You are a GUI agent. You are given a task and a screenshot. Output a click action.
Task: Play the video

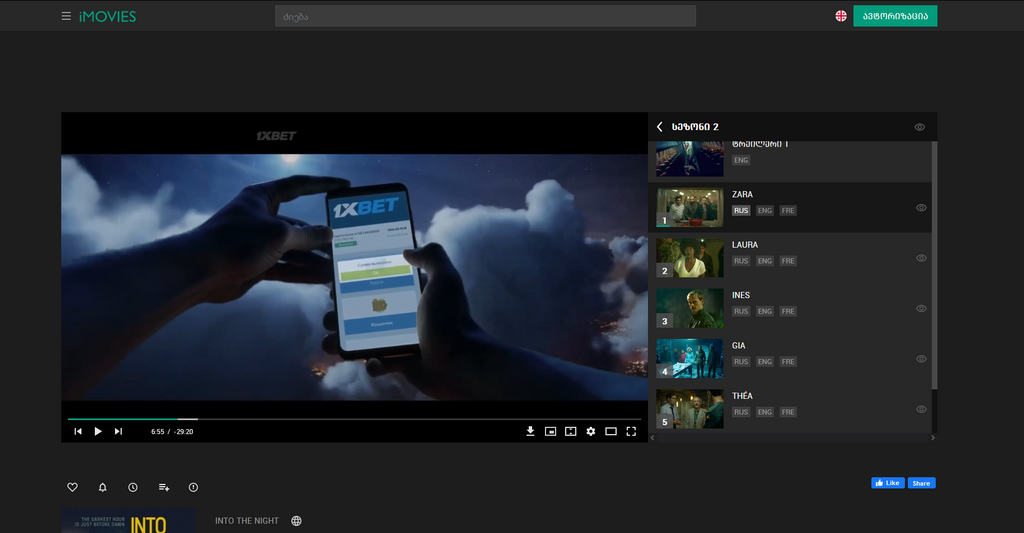[98, 431]
